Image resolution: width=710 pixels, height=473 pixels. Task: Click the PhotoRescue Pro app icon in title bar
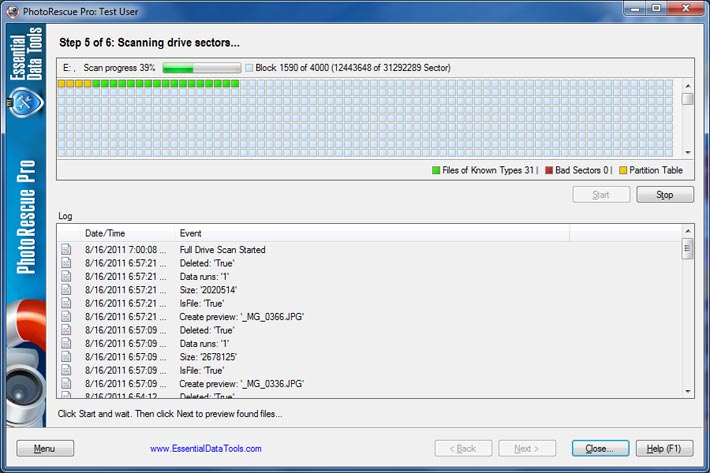(13, 12)
